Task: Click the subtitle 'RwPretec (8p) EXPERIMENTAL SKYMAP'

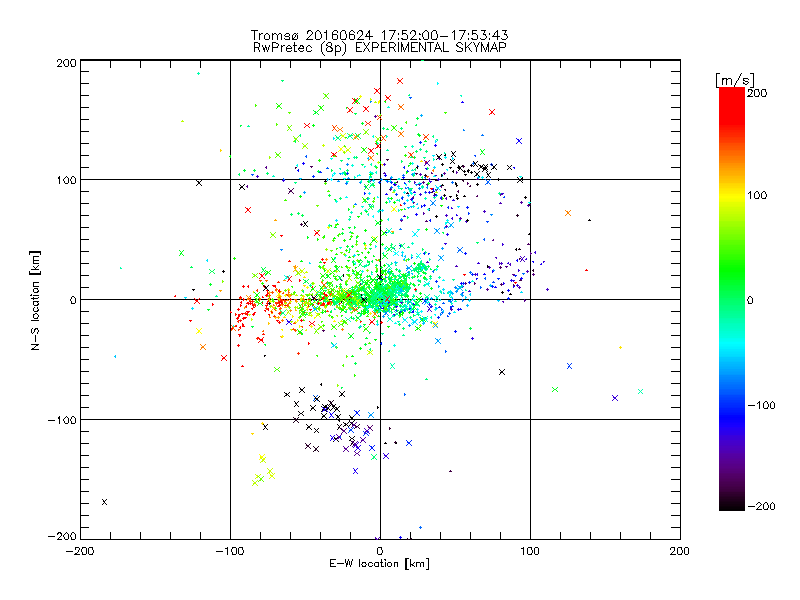Action: click(379, 48)
